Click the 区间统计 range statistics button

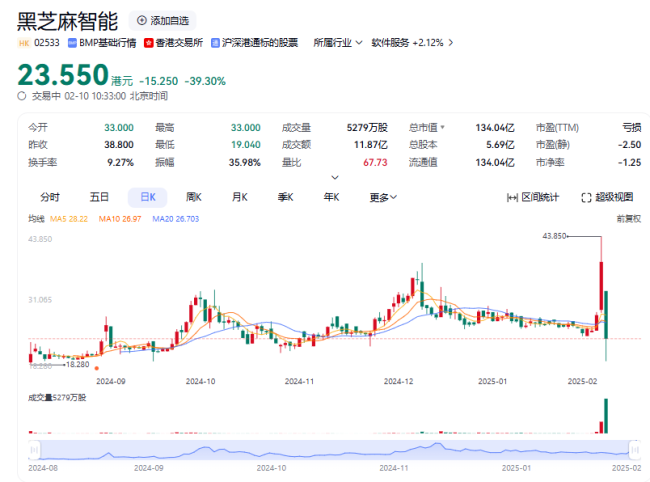[x=533, y=197]
